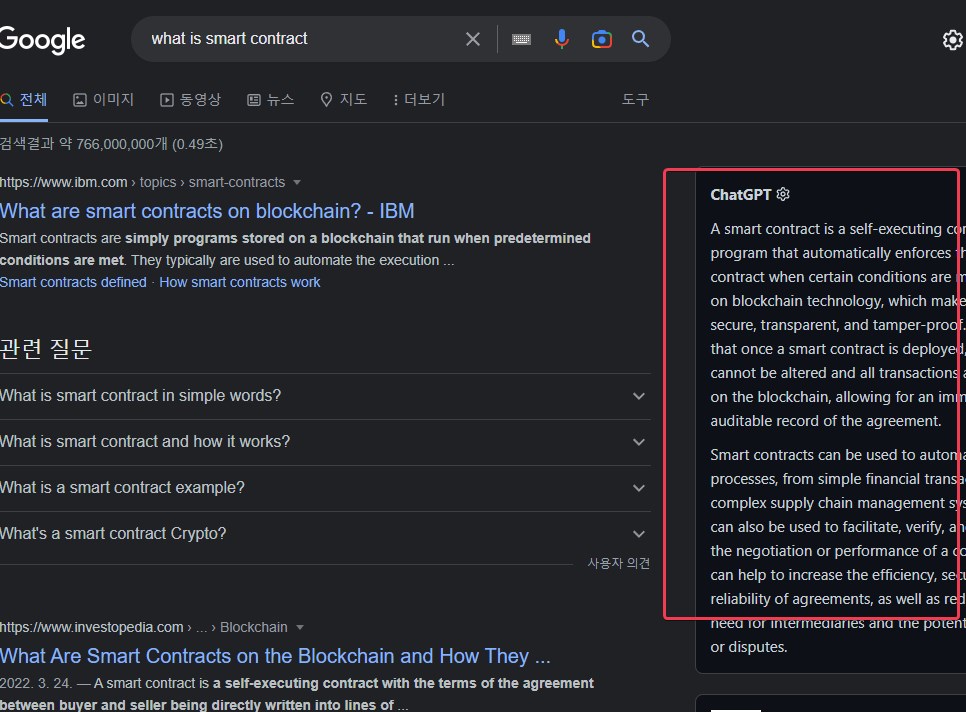966x712 pixels.
Task: Open Google Lens camera search
Action: pos(601,39)
